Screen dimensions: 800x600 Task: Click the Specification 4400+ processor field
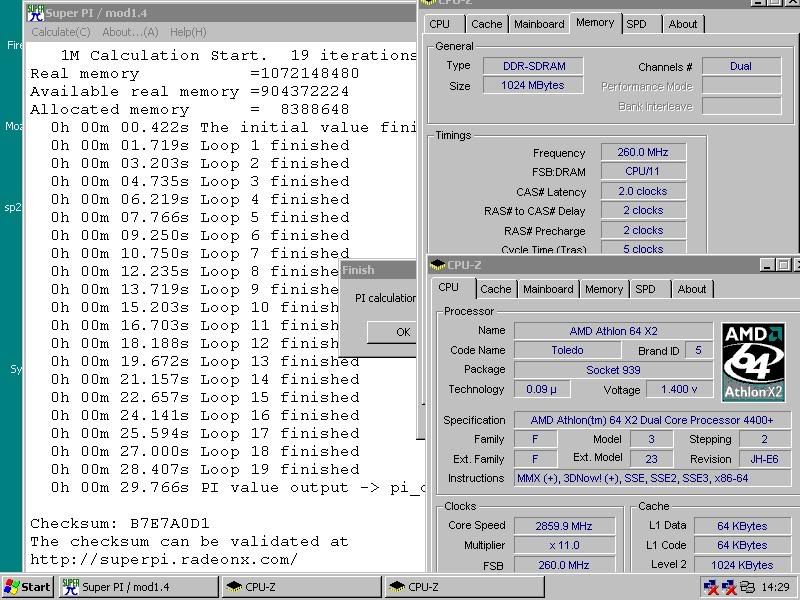652,420
